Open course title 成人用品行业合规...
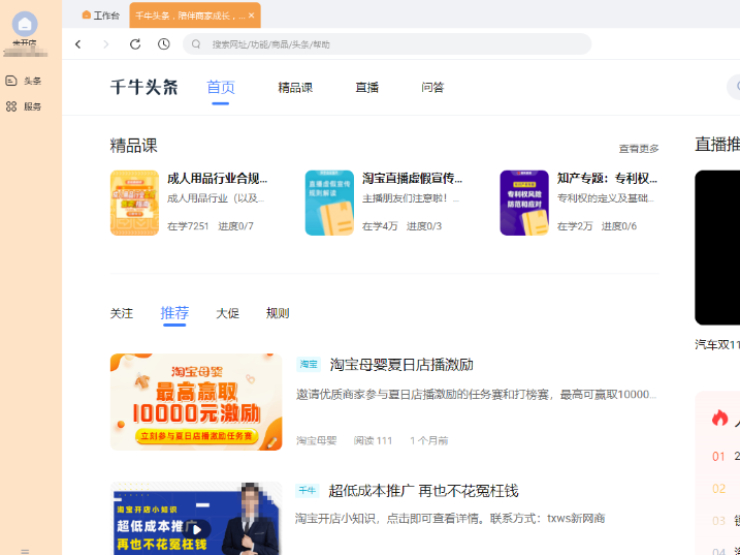Viewport: 740px width, 555px height. (x=217, y=178)
